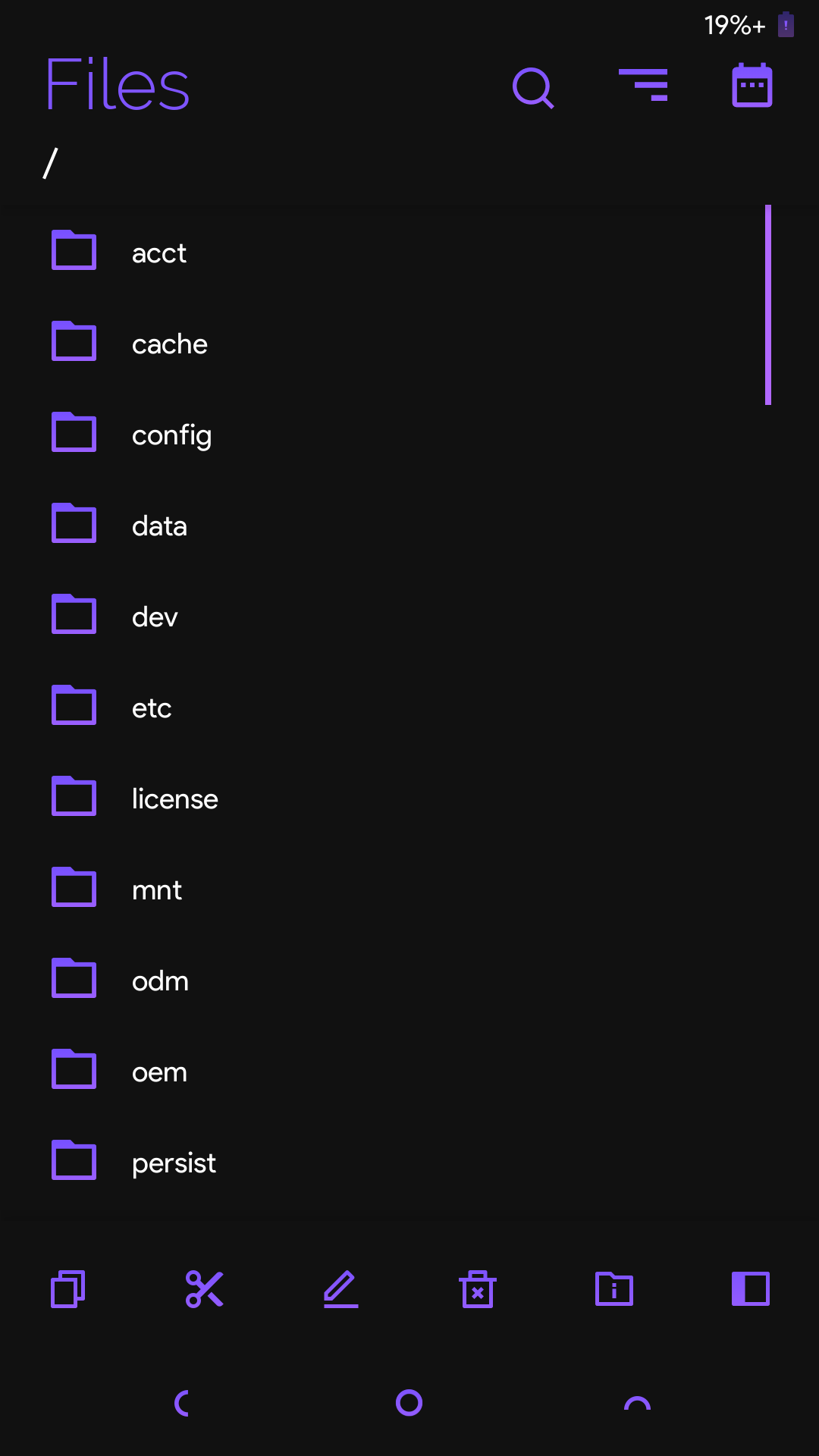Open the mnt folder
Screen dimensions: 819x1456
(156, 890)
